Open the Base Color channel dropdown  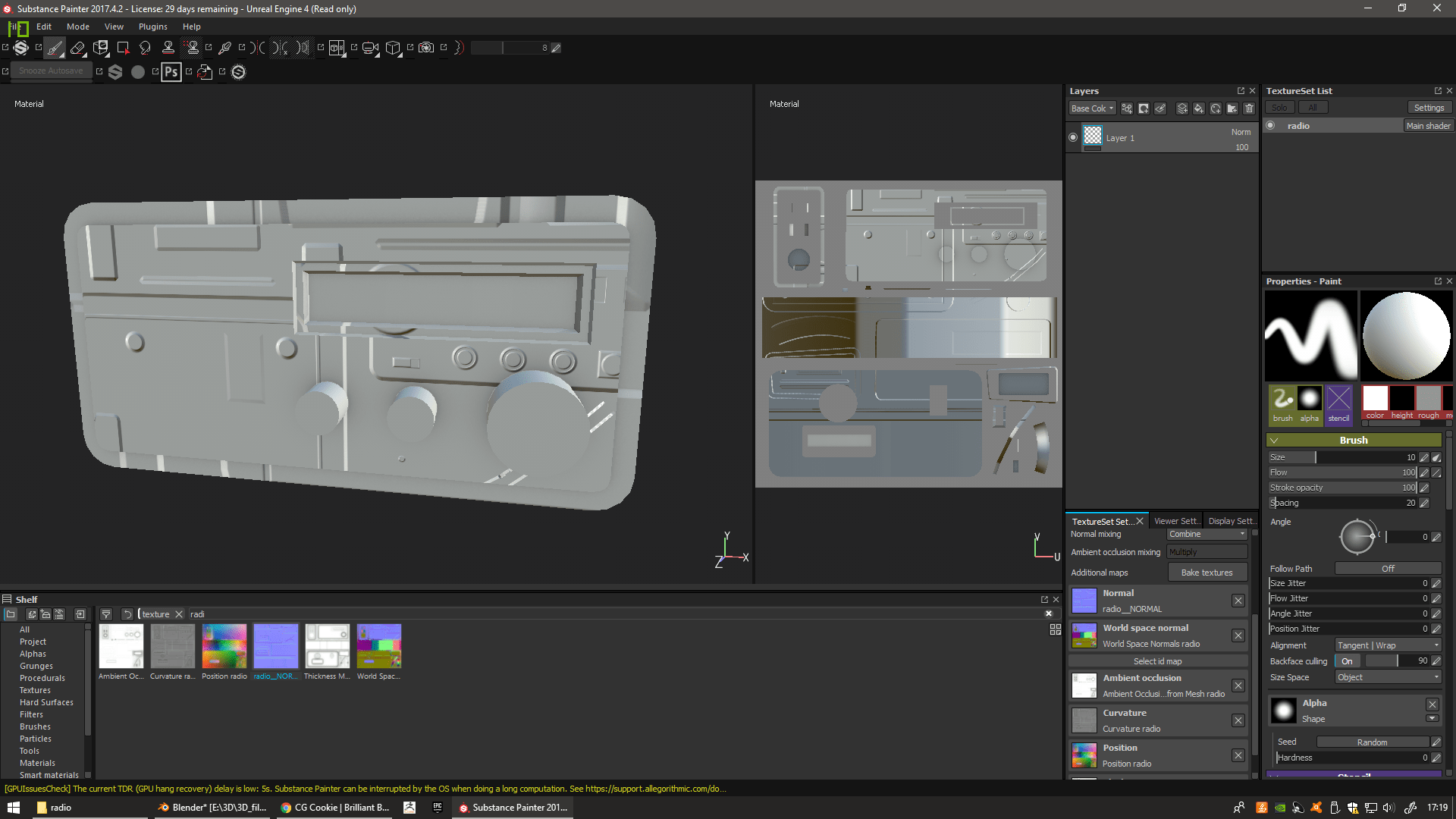[1092, 108]
